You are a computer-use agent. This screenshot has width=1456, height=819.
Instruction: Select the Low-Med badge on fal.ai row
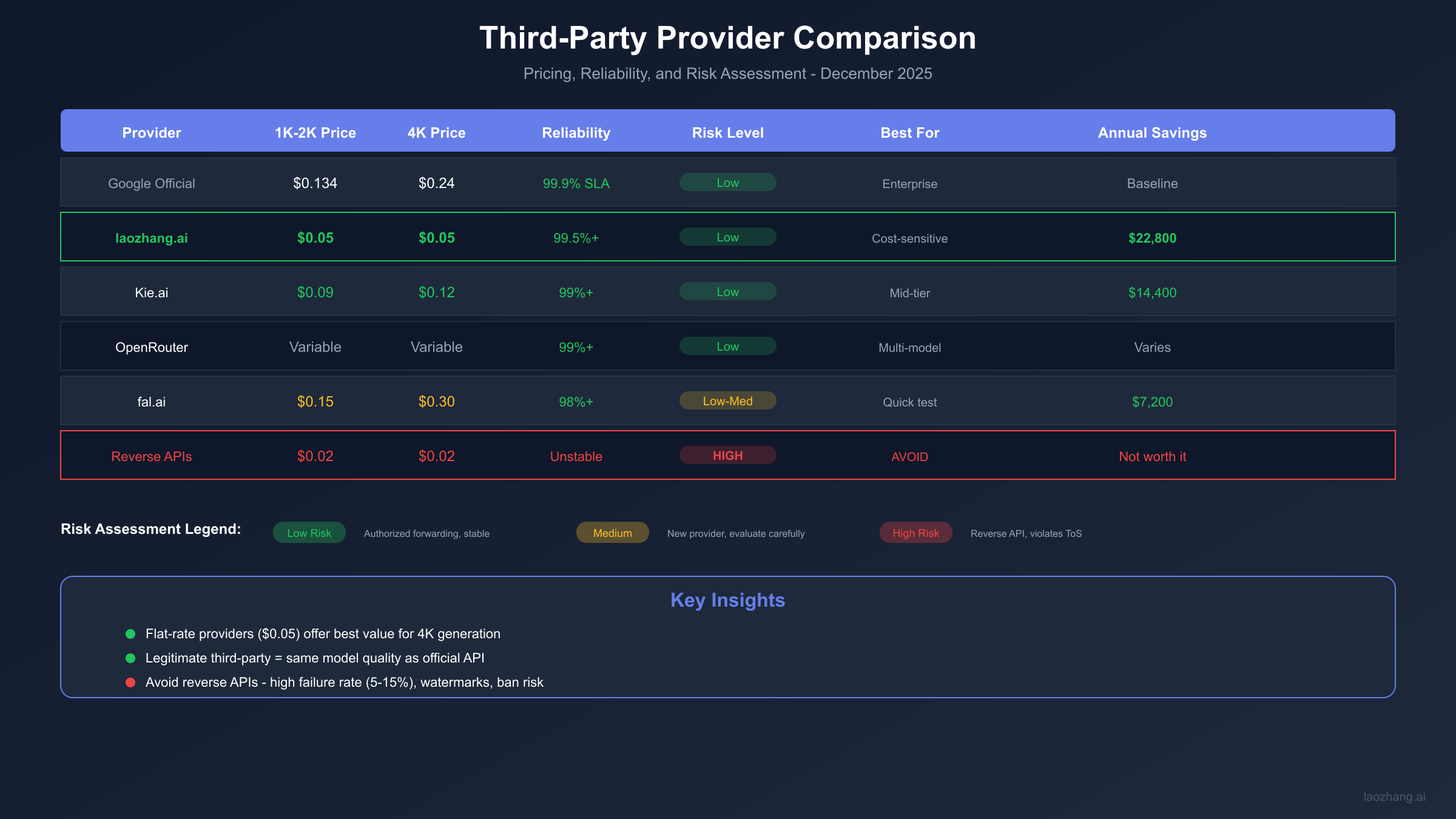coord(727,400)
